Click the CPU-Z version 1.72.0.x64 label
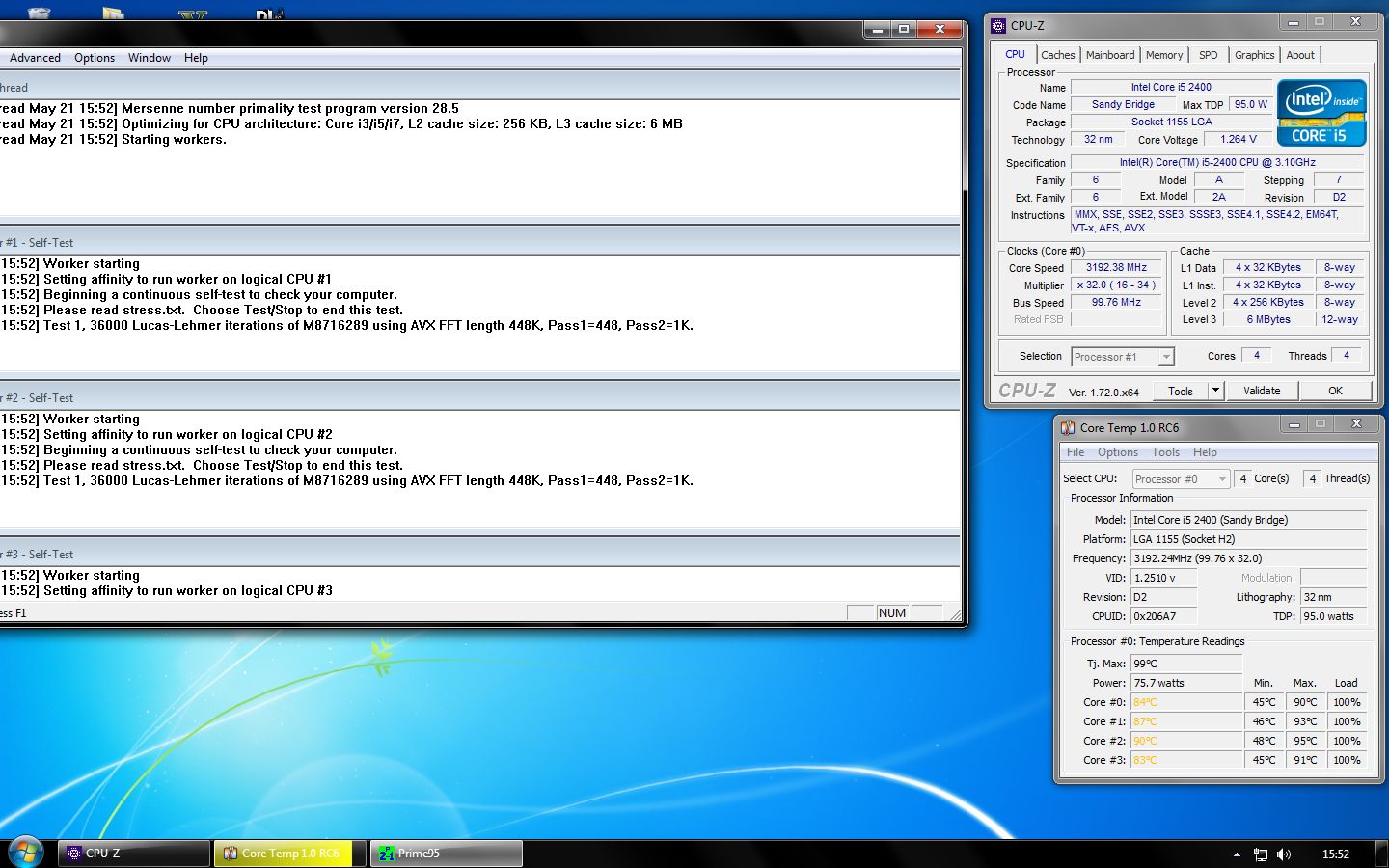1389x868 pixels. pos(1103,393)
